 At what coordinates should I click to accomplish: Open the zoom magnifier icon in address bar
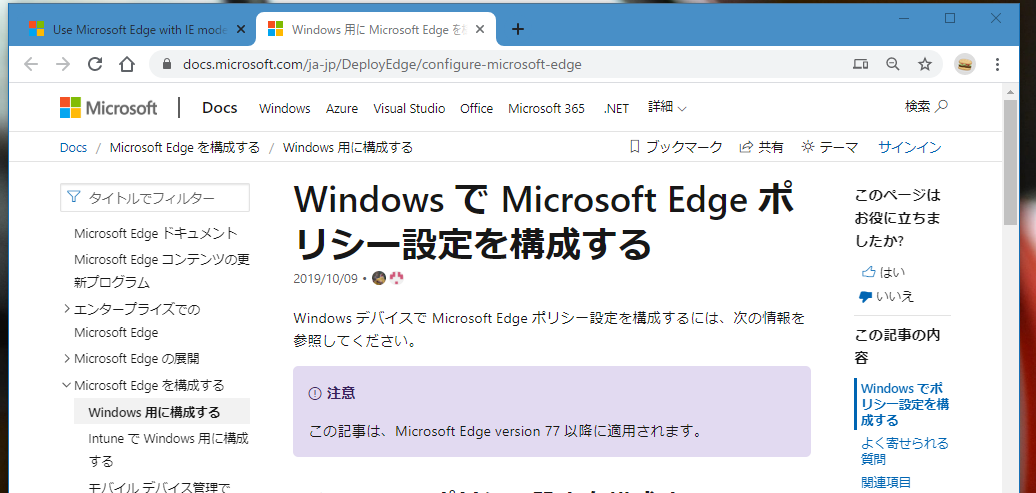click(x=893, y=64)
